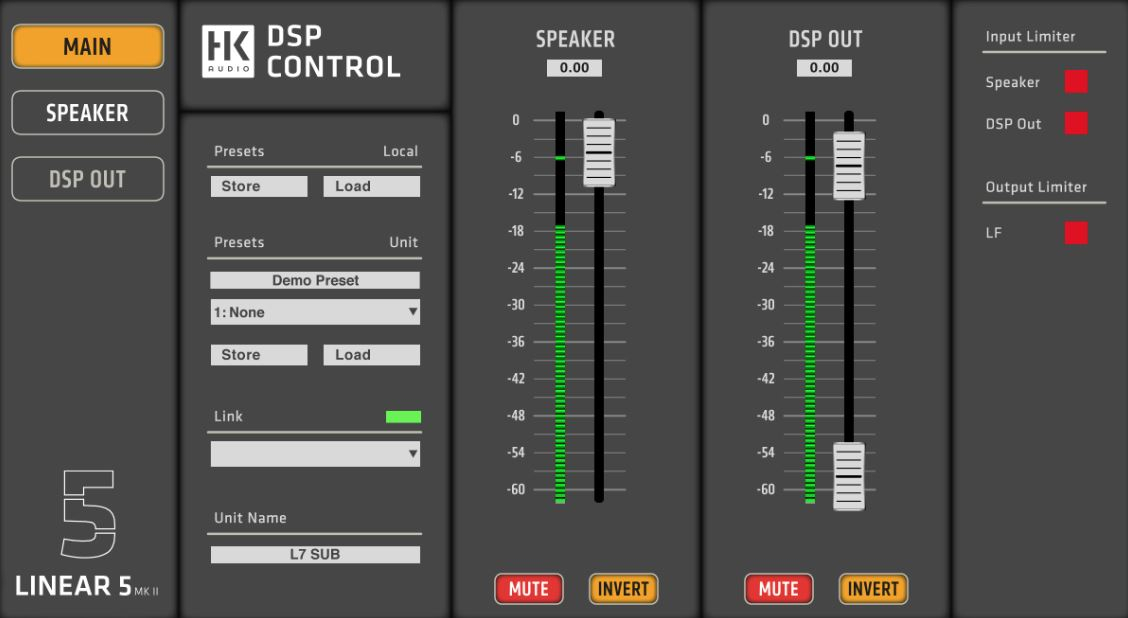The width and height of the screenshot is (1128, 618).
Task: Switch to the MAIN tab
Action: [88, 47]
